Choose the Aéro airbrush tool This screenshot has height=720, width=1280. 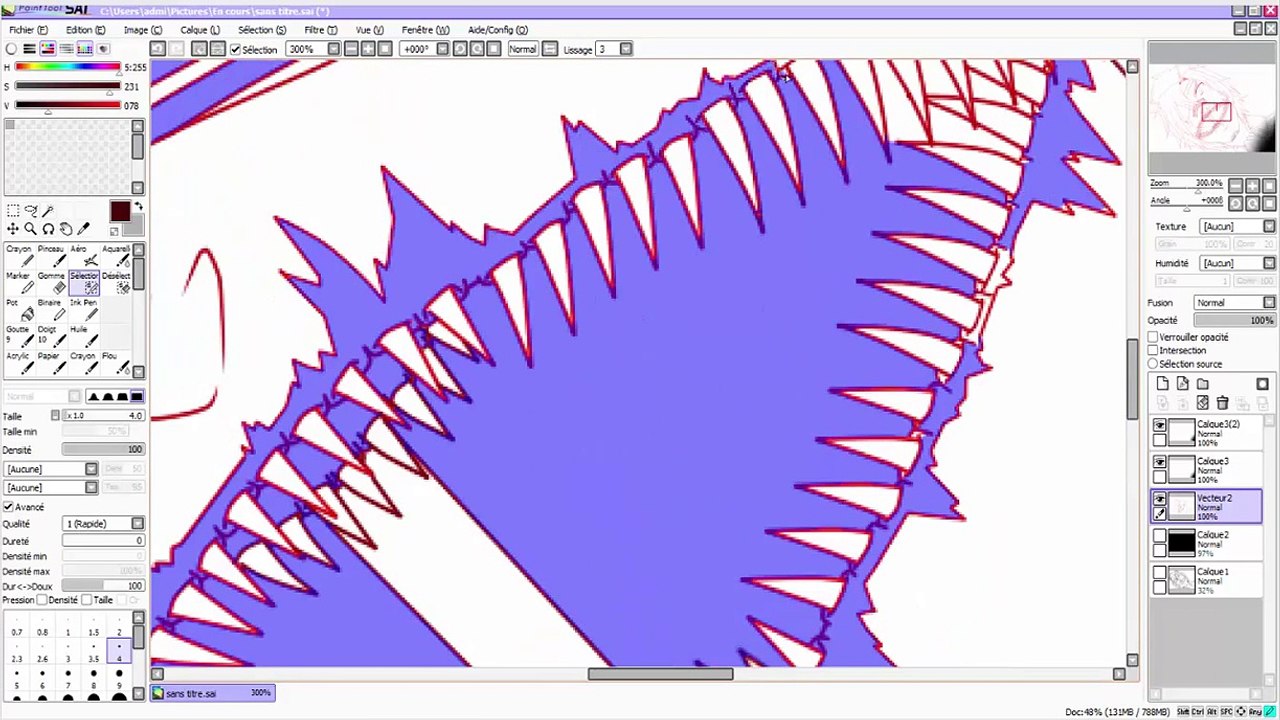click(x=83, y=255)
